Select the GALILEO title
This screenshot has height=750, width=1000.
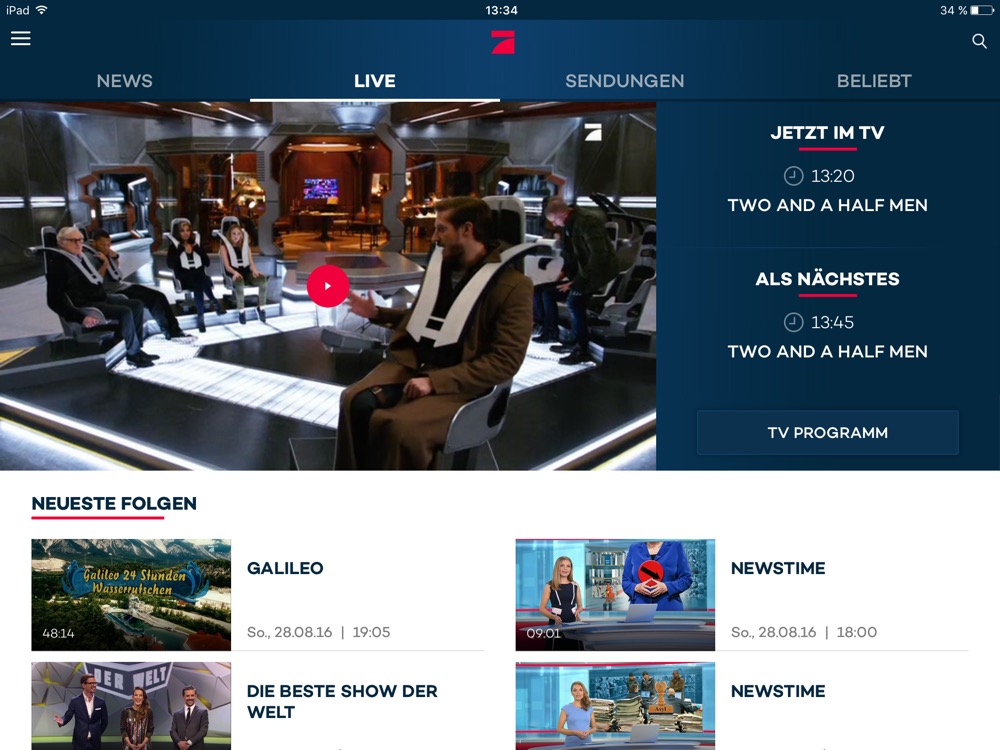pyautogui.click(x=285, y=568)
